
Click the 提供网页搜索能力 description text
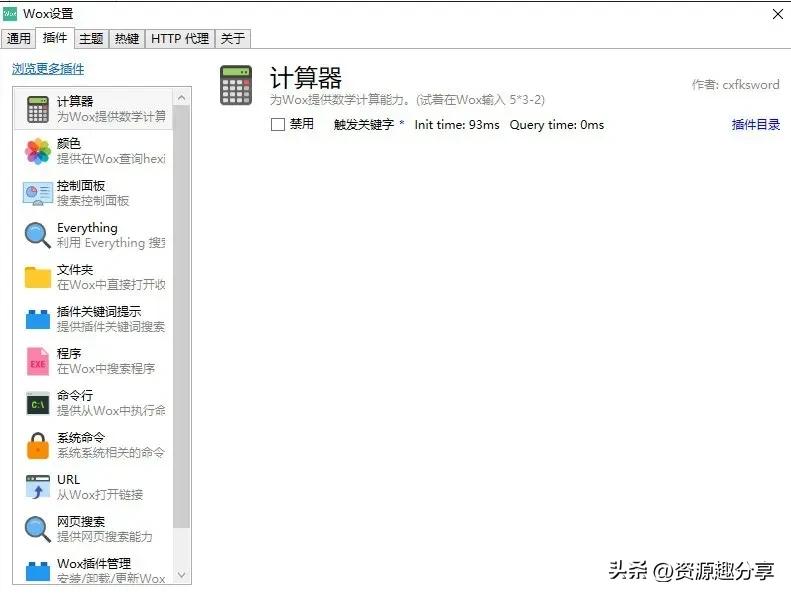(x=104, y=536)
